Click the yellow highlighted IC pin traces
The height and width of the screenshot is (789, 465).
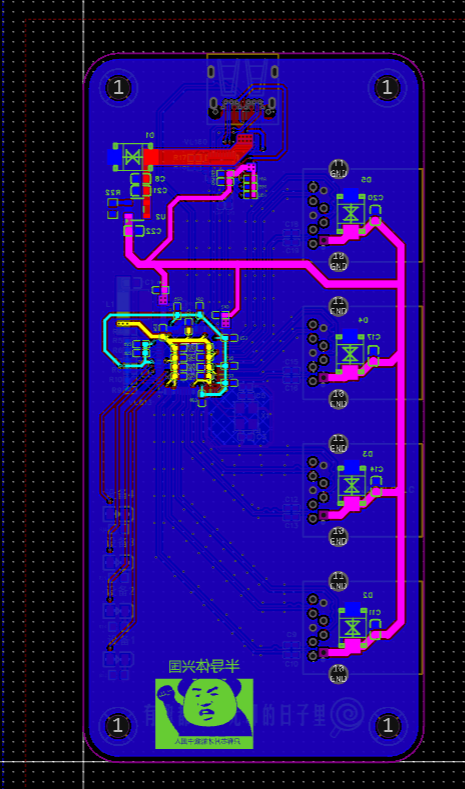pos(189,360)
